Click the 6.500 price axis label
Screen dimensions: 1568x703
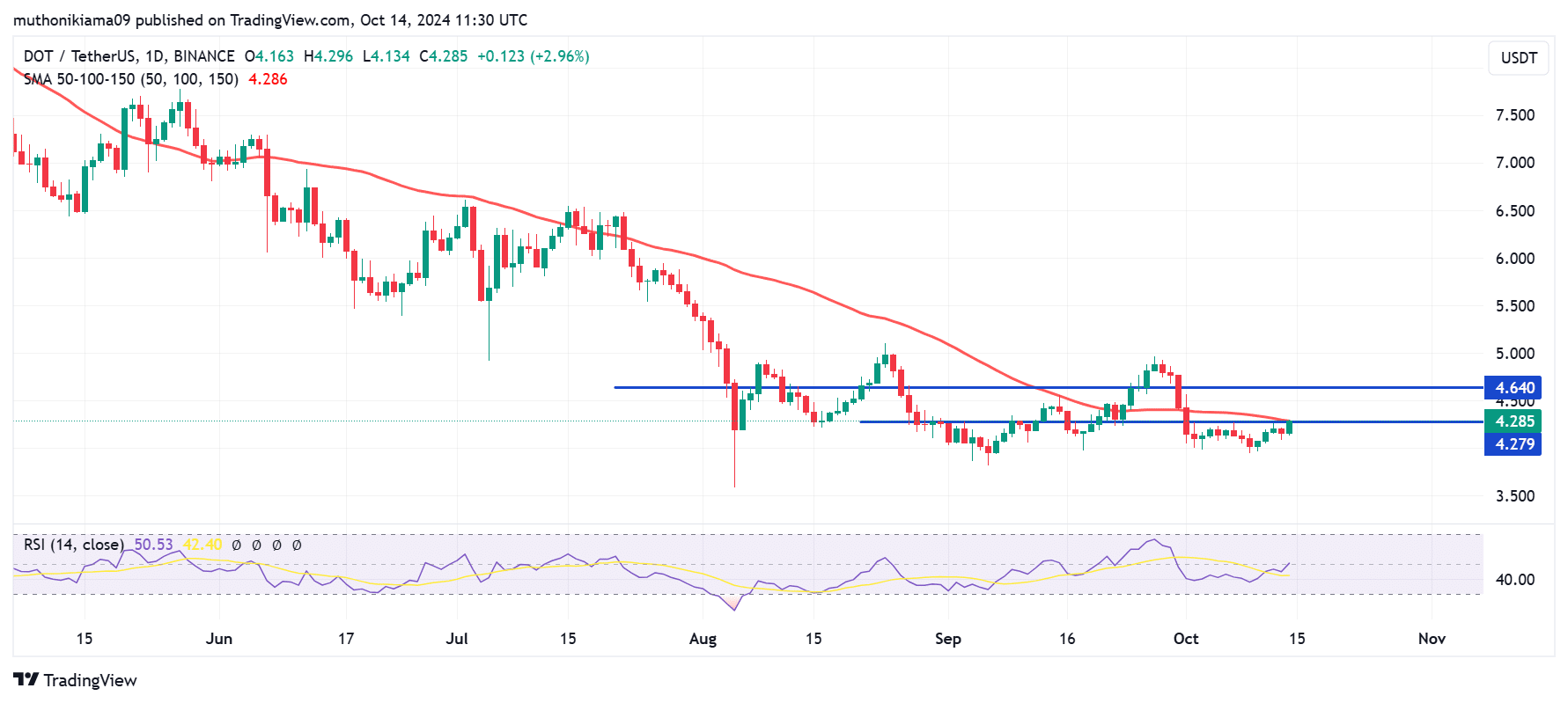click(1515, 211)
